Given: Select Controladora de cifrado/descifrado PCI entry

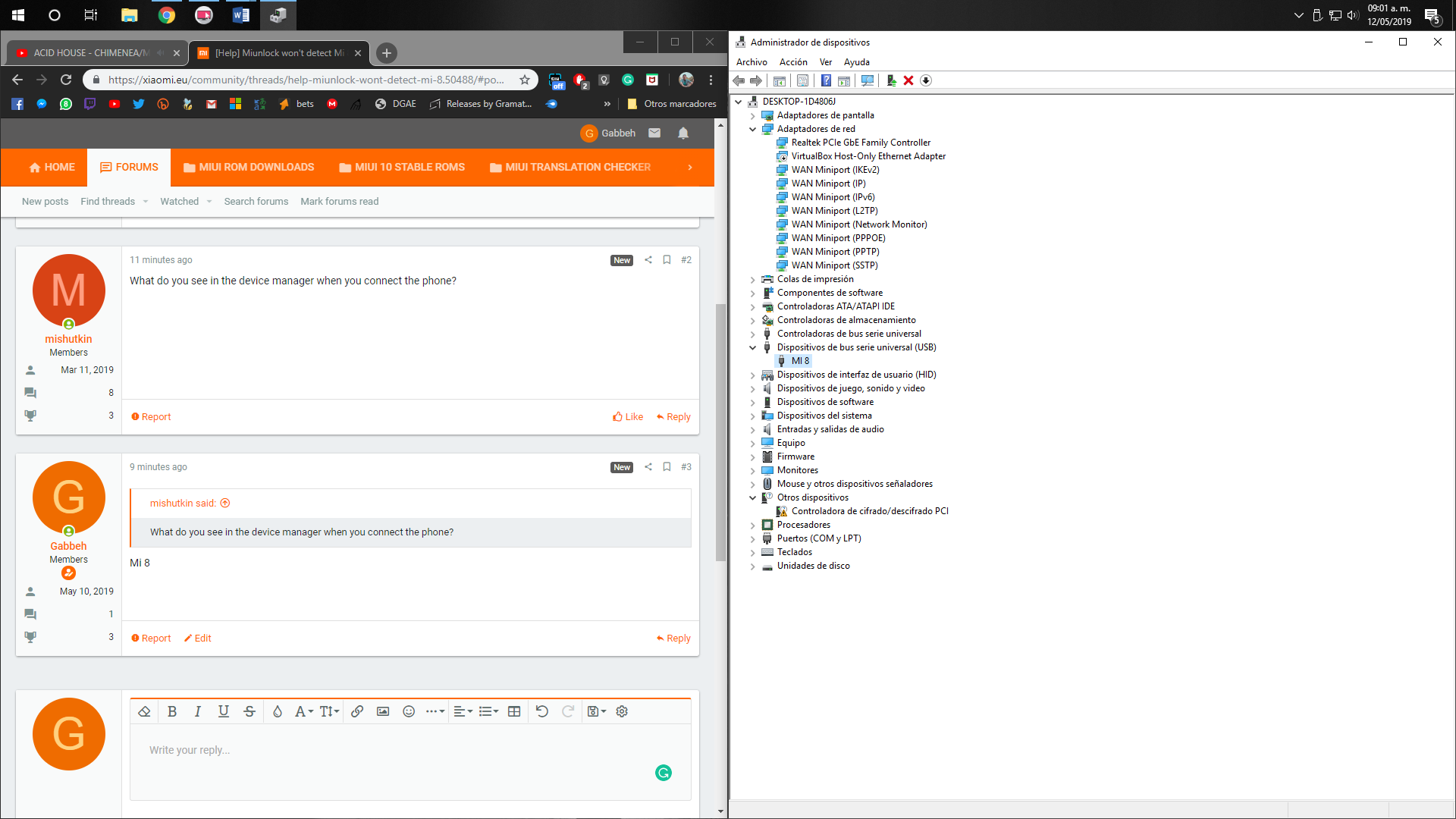Looking at the screenshot, I should 870,511.
